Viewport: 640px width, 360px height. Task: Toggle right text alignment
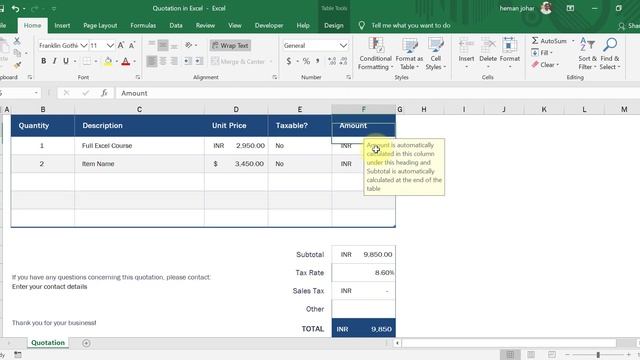pos(174,61)
